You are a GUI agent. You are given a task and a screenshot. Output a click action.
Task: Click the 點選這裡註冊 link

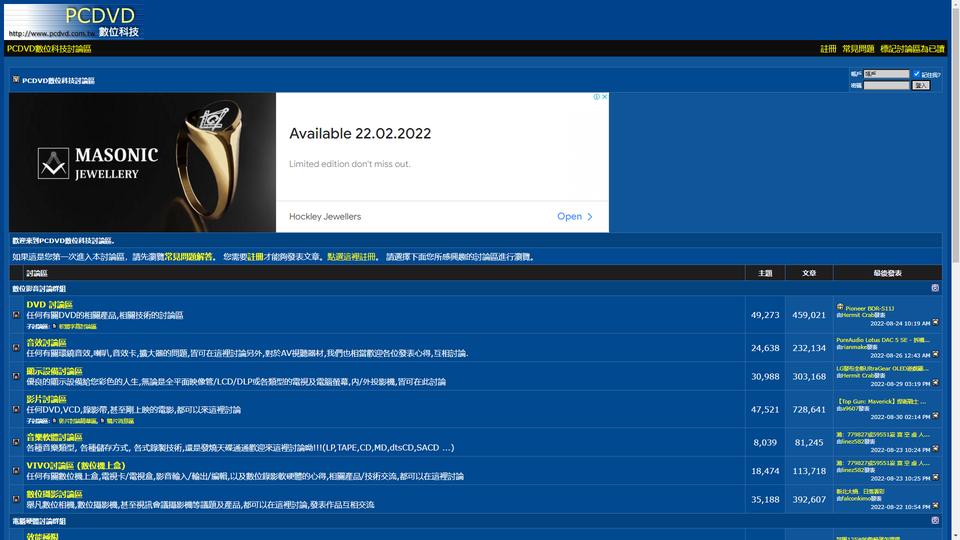pyautogui.click(x=351, y=257)
